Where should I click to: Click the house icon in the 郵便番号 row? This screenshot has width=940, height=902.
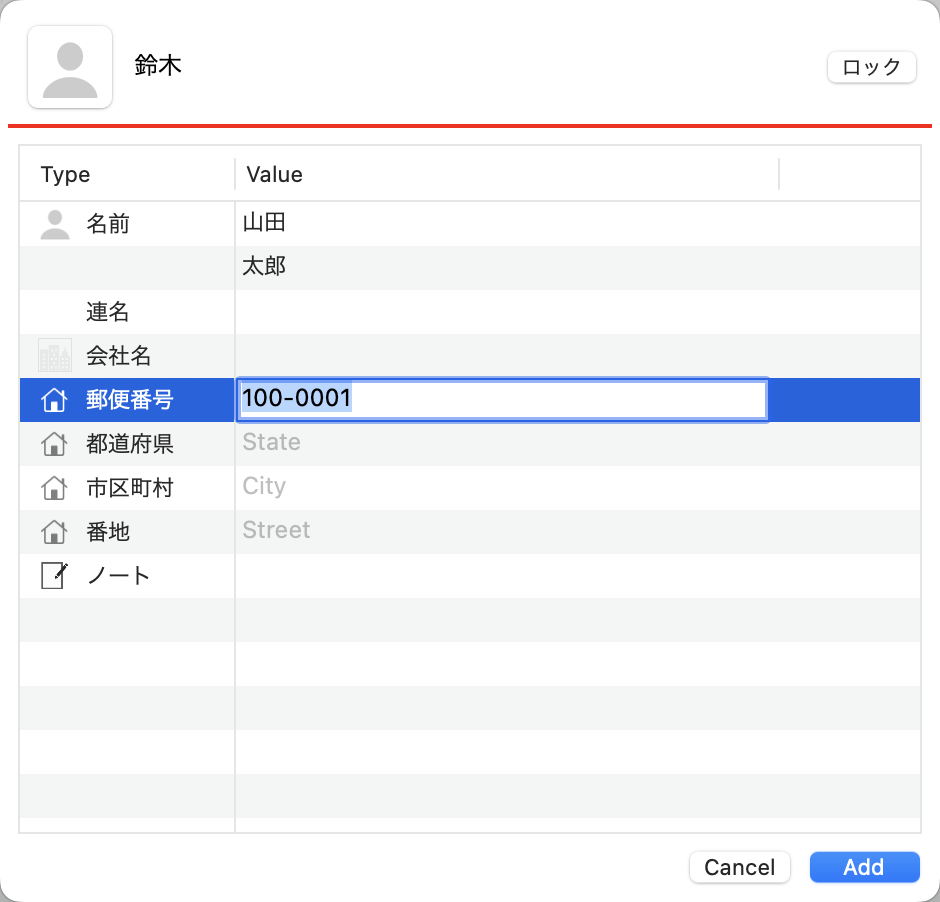[x=54, y=400]
